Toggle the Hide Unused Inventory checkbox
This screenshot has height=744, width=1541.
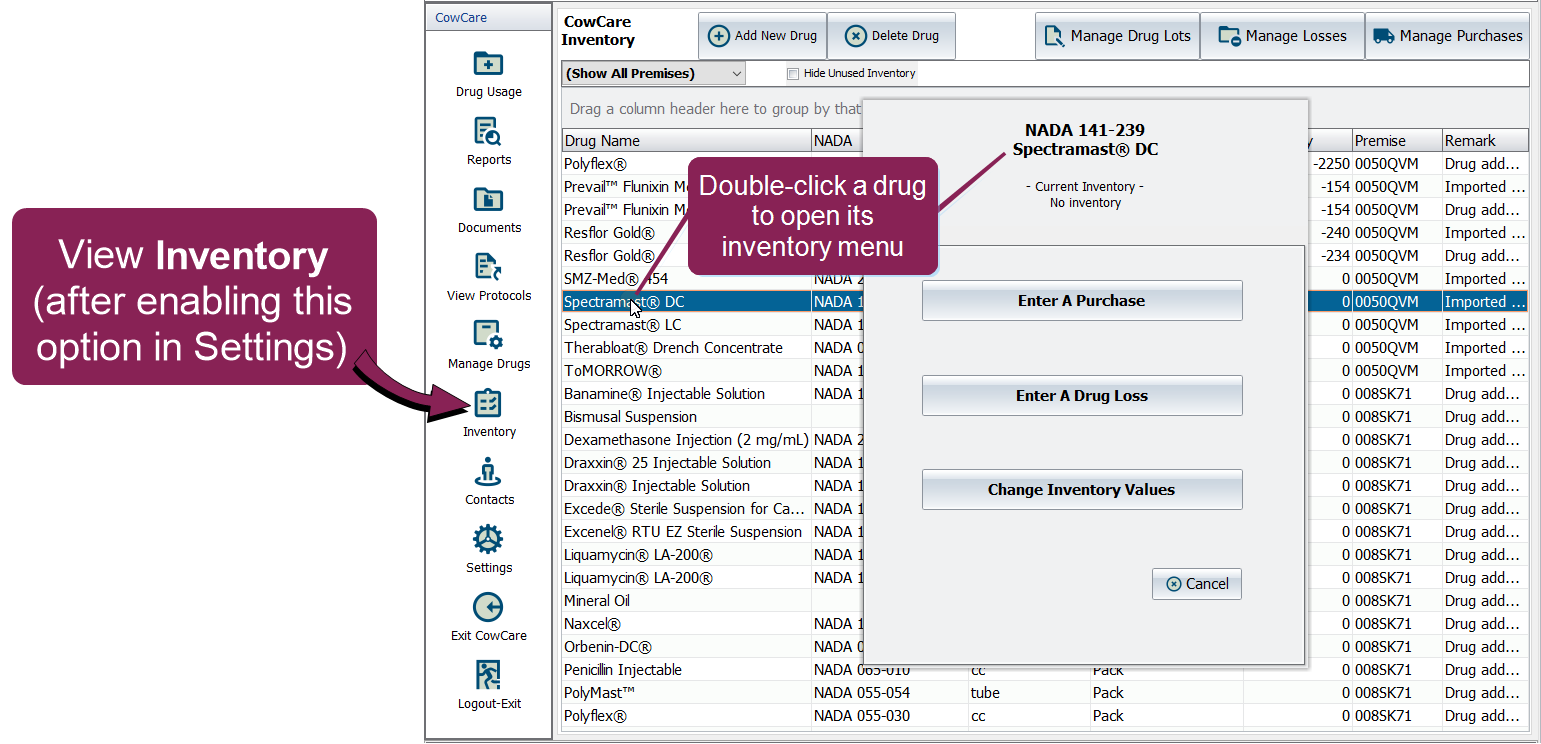793,74
